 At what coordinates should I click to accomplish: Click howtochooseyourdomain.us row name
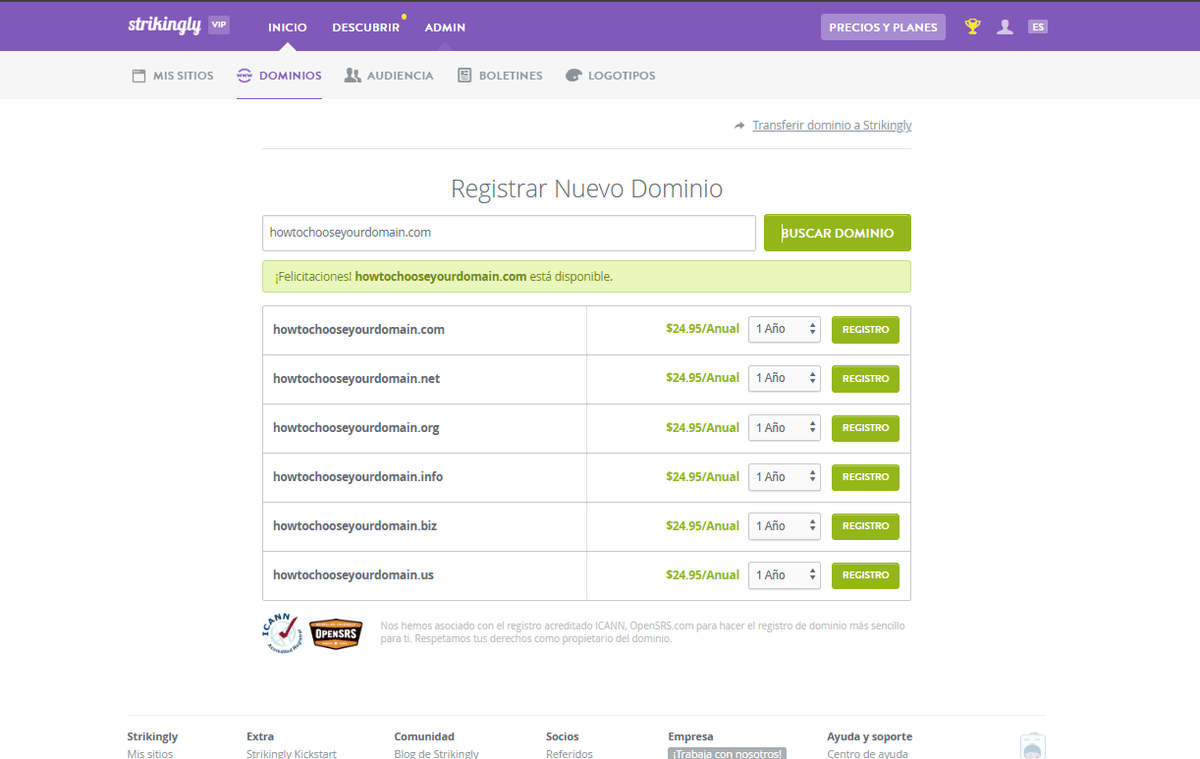tap(353, 575)
